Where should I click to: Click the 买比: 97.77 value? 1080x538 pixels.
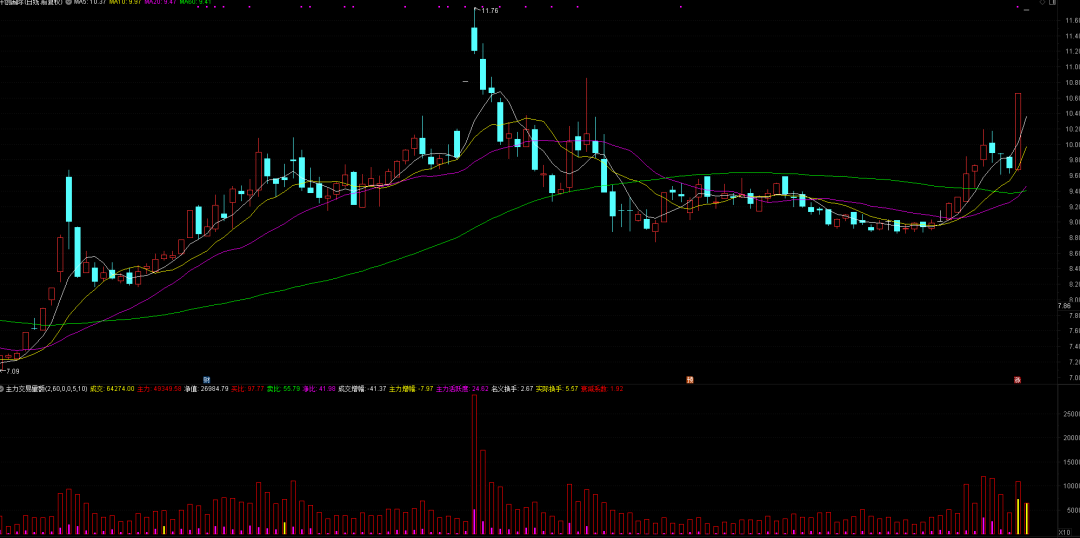247,389
